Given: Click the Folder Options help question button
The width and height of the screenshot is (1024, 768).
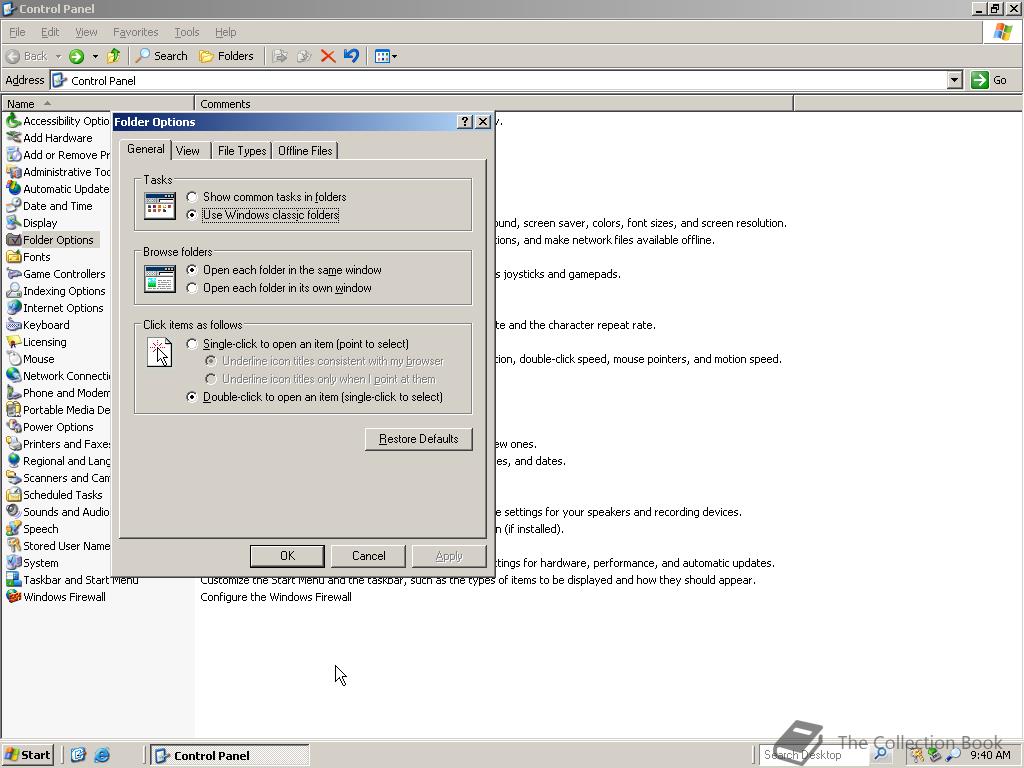Looking at the screenshot, I should coord(464,122).
